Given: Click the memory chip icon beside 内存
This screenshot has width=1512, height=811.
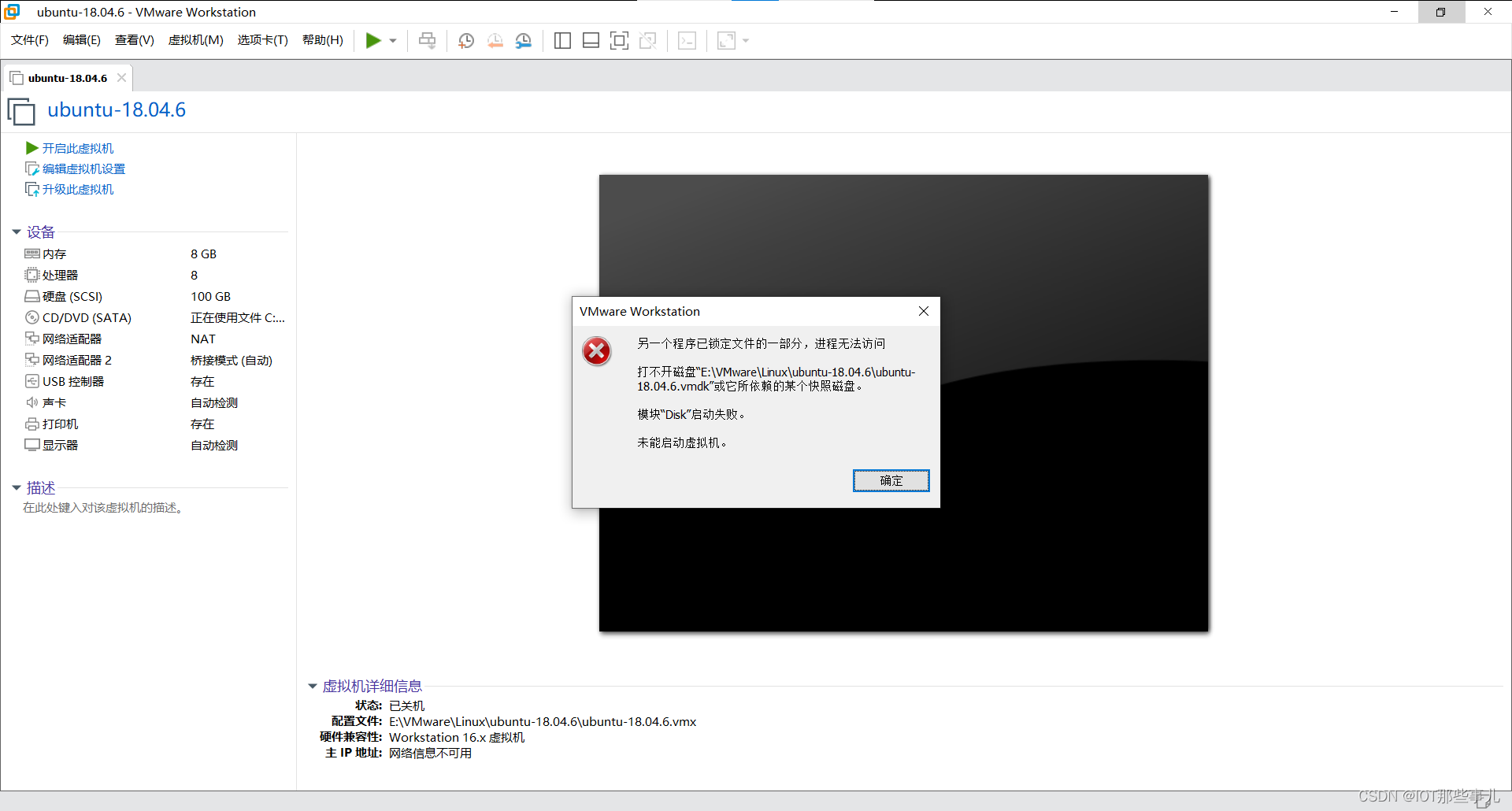Looking at the screenshot, I should [x=32, y=254].
